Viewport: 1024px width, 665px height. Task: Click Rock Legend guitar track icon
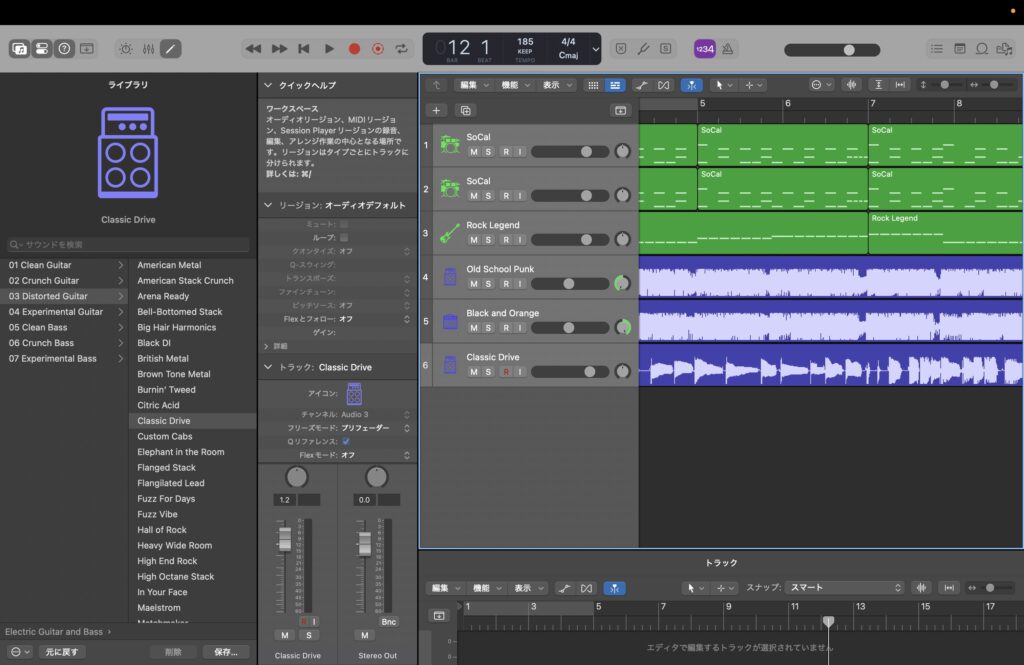(x=450, y=233)
